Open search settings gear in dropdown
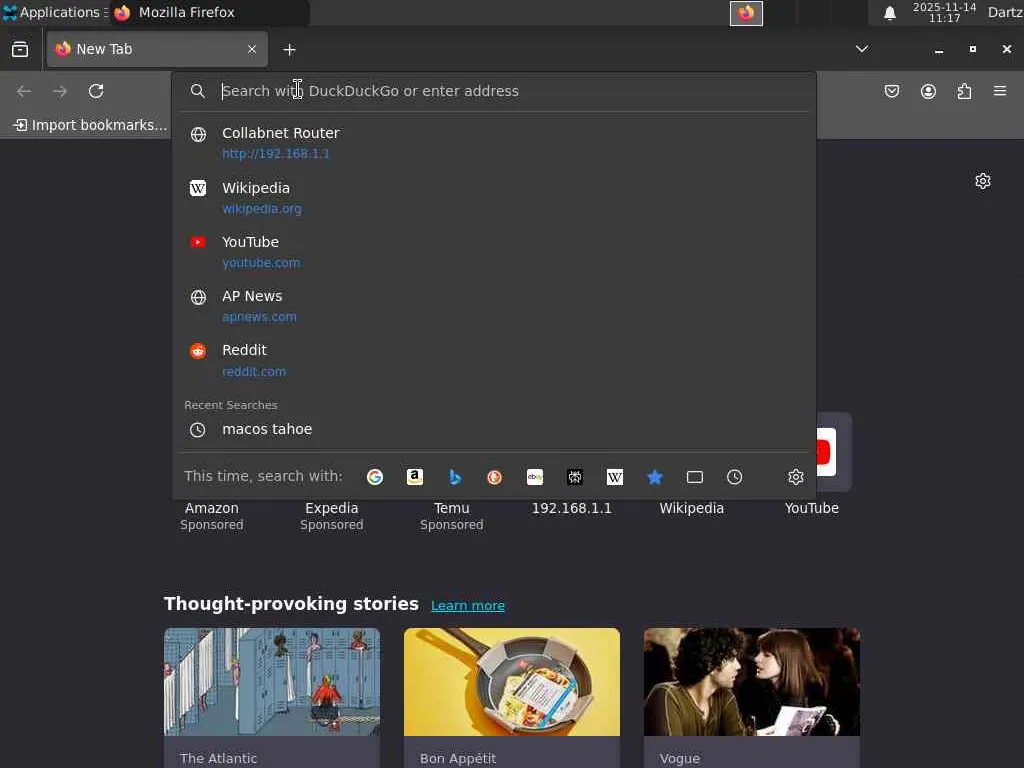The width and height of the screenshot is (1024, 768). (x=795, y=477)
